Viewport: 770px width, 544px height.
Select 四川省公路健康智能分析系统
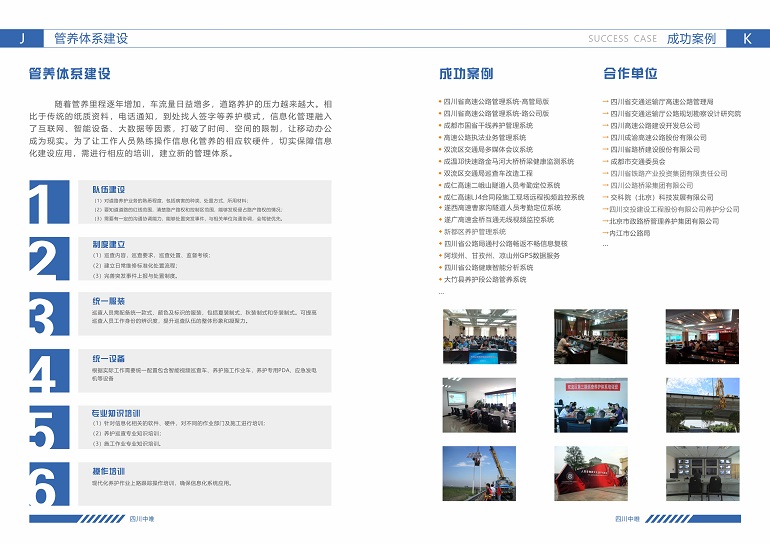point(489,268)
